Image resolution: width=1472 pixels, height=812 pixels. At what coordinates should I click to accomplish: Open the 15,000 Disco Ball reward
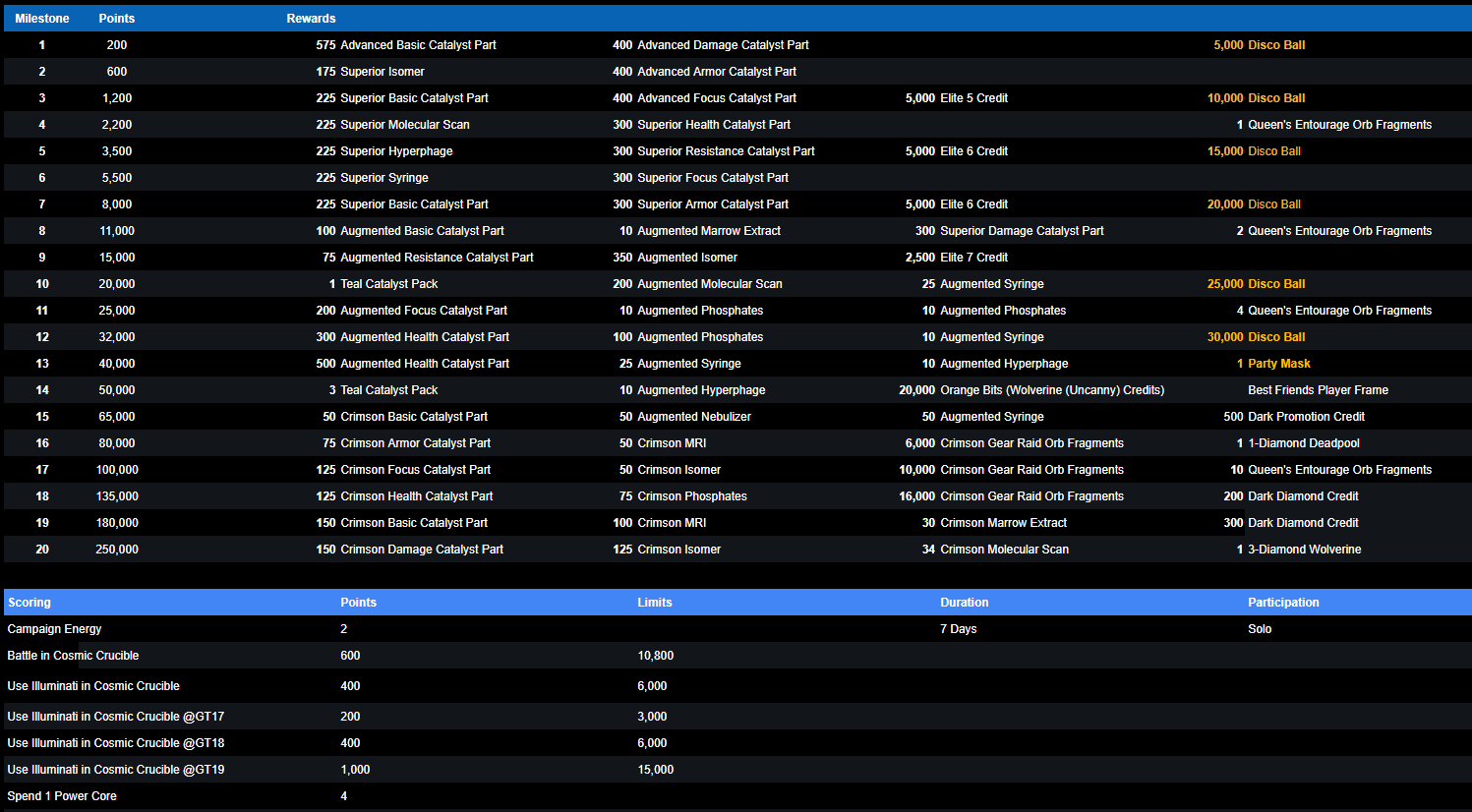[x=1254, y=151]
